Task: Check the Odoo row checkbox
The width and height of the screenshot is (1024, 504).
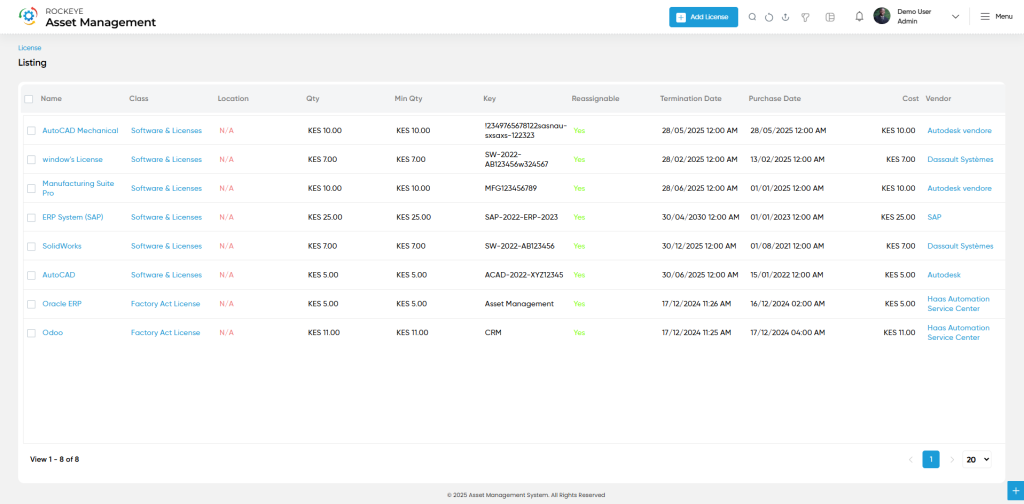Action: (x=31, y=333)
